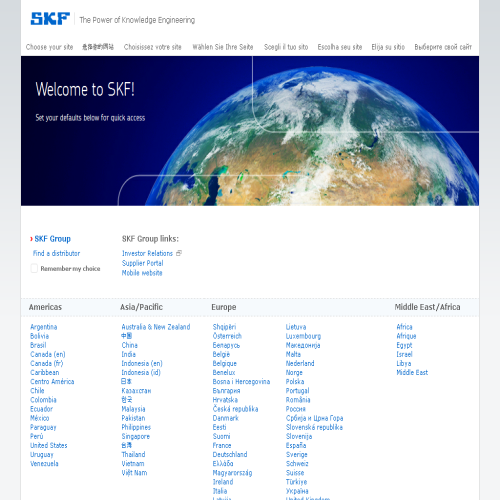Choose China site
The height and width of the screenshot is (500, 500).
[x=130, y=345]
